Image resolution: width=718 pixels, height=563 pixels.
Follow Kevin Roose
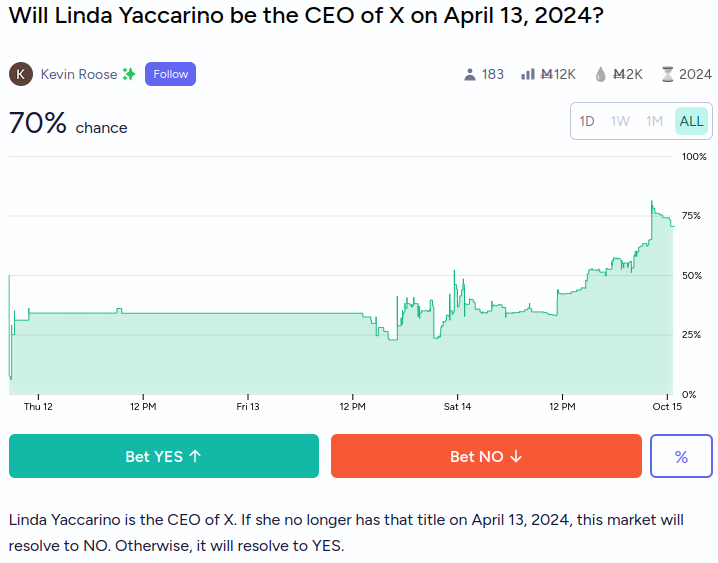tap(170, 74)
